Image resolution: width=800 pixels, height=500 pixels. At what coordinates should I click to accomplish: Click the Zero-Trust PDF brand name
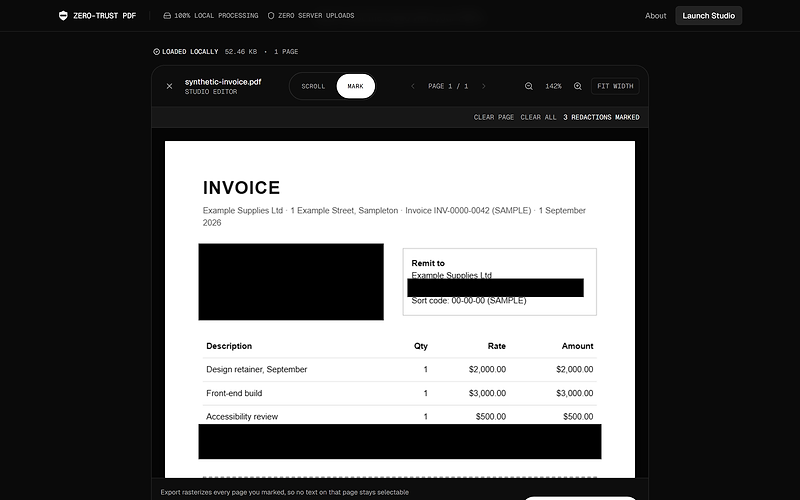click(x=105, y=16)
